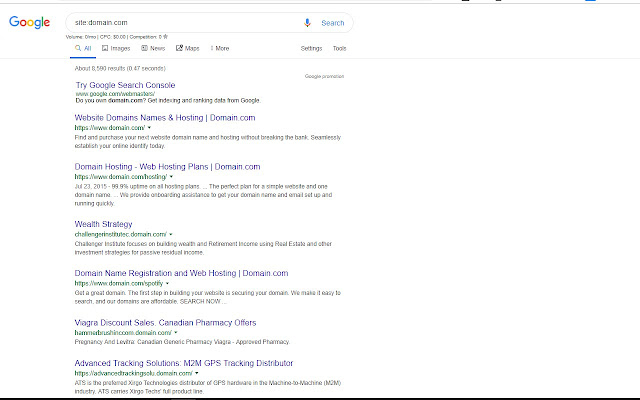Click the newspaper icon on News tab
The image size is (640, 400).
click(144, 48)
